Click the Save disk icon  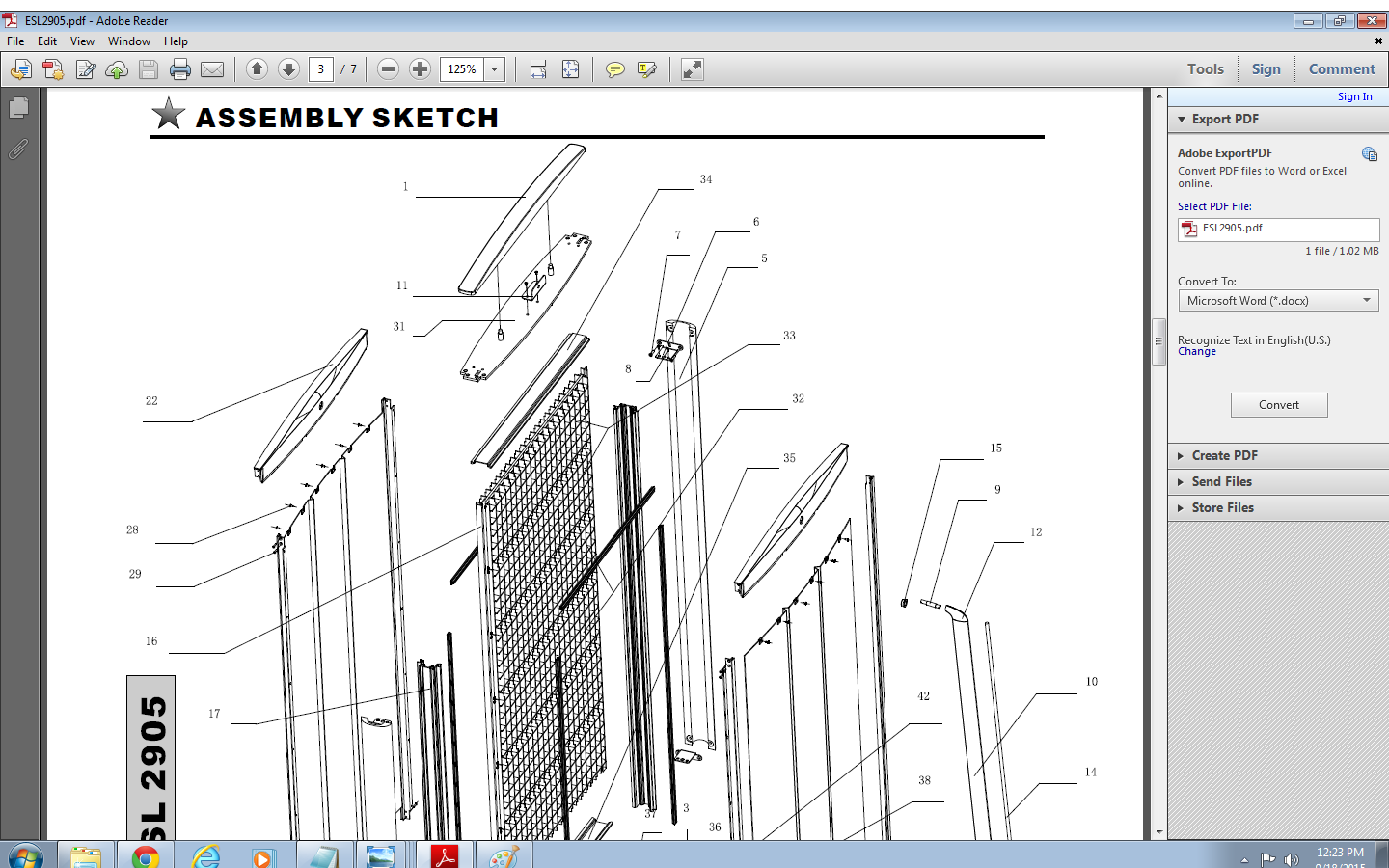(149, 69)
